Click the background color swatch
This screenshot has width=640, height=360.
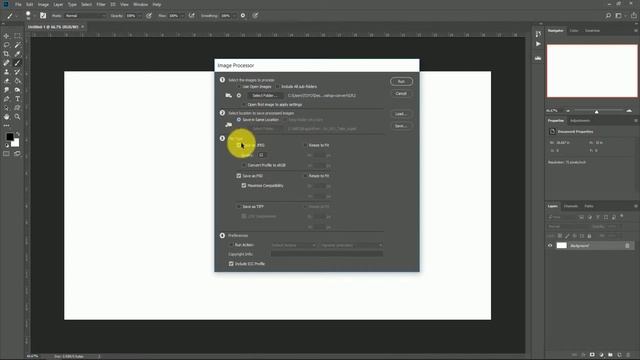click(16, 143)
